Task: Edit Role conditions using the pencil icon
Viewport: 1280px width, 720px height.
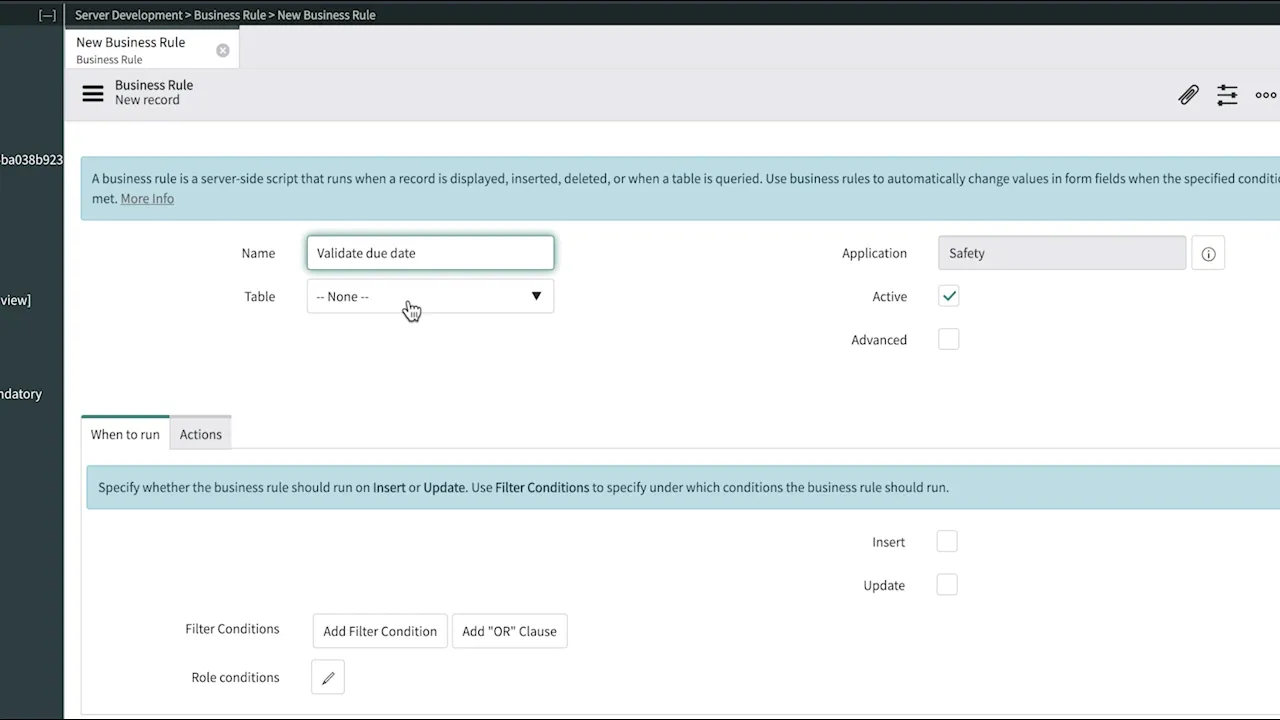Action: (328, 677)
